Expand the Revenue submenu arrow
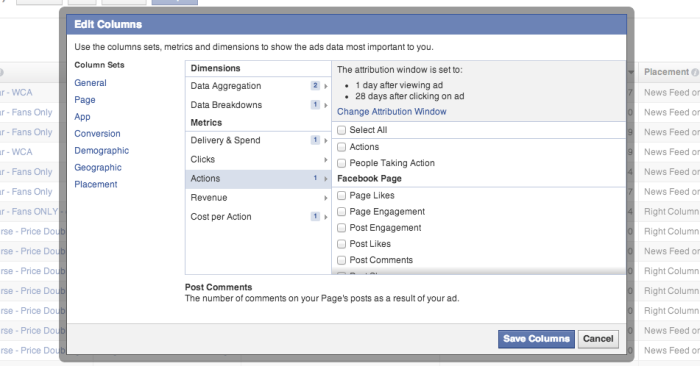This screenshot has height=366, width=700. click(326, 198)
